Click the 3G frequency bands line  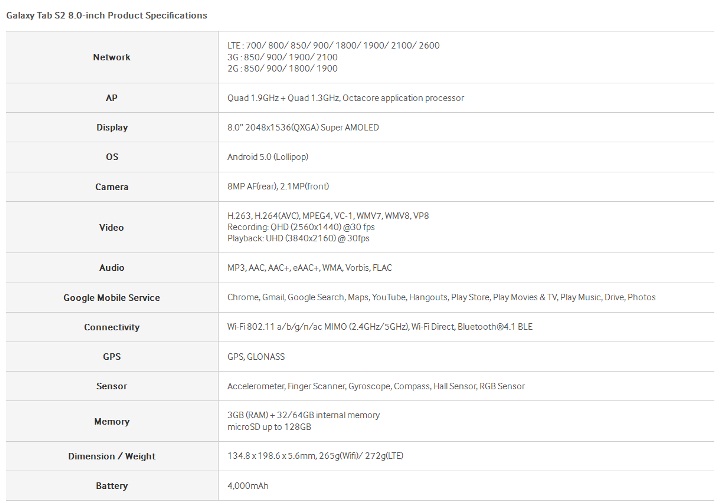pos(282,57)
